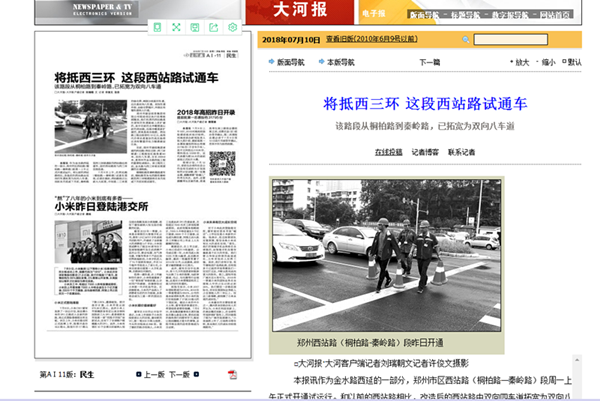This screenshot has width=600, height=401.
Task: Download the page PDF via red icon
Action: coord(231,375)
